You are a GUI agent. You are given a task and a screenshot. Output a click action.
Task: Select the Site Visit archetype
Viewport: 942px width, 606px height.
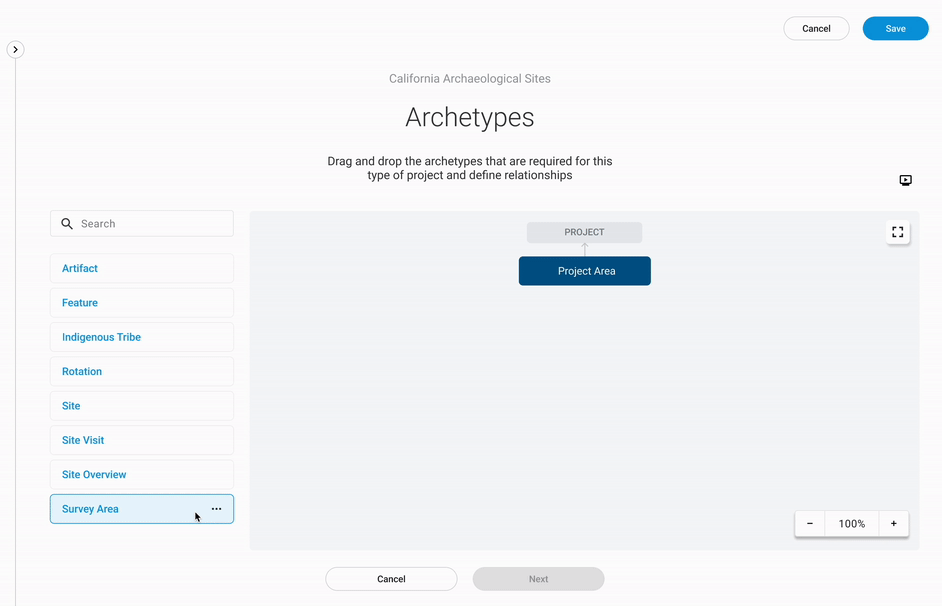click(141, 440)
